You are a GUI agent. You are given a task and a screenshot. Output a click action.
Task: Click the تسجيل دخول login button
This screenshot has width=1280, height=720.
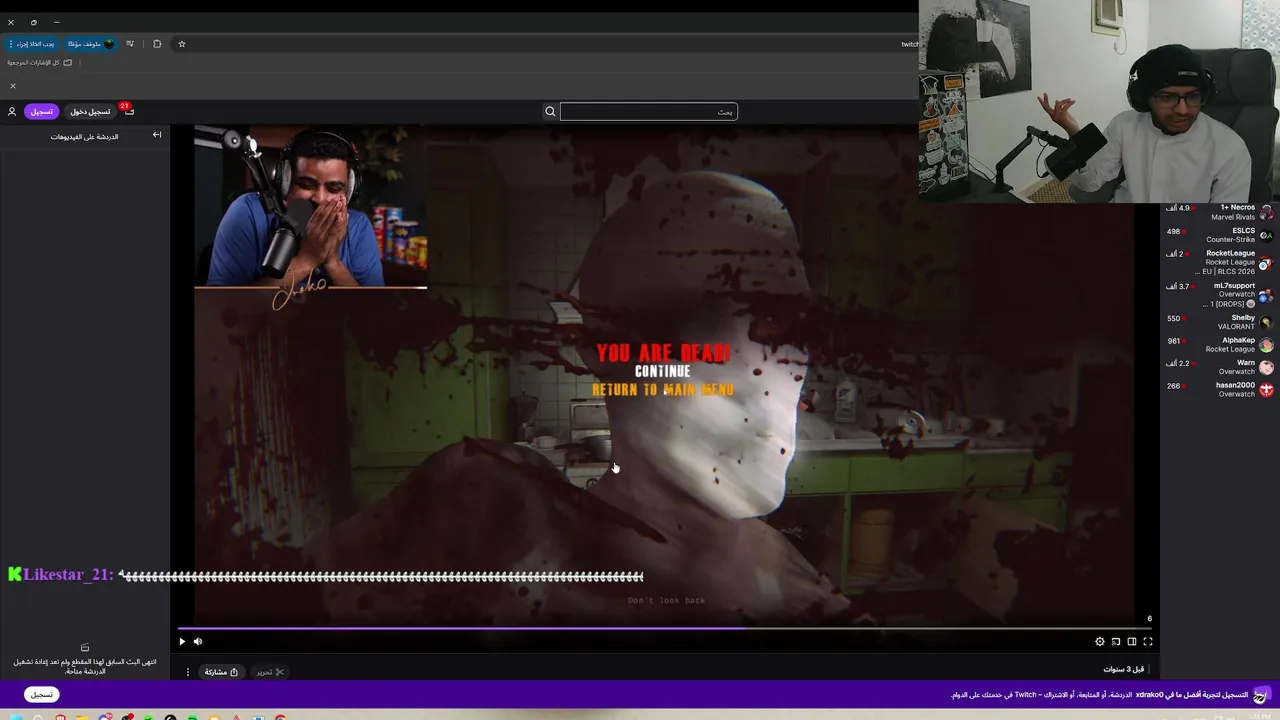[90, 112]
